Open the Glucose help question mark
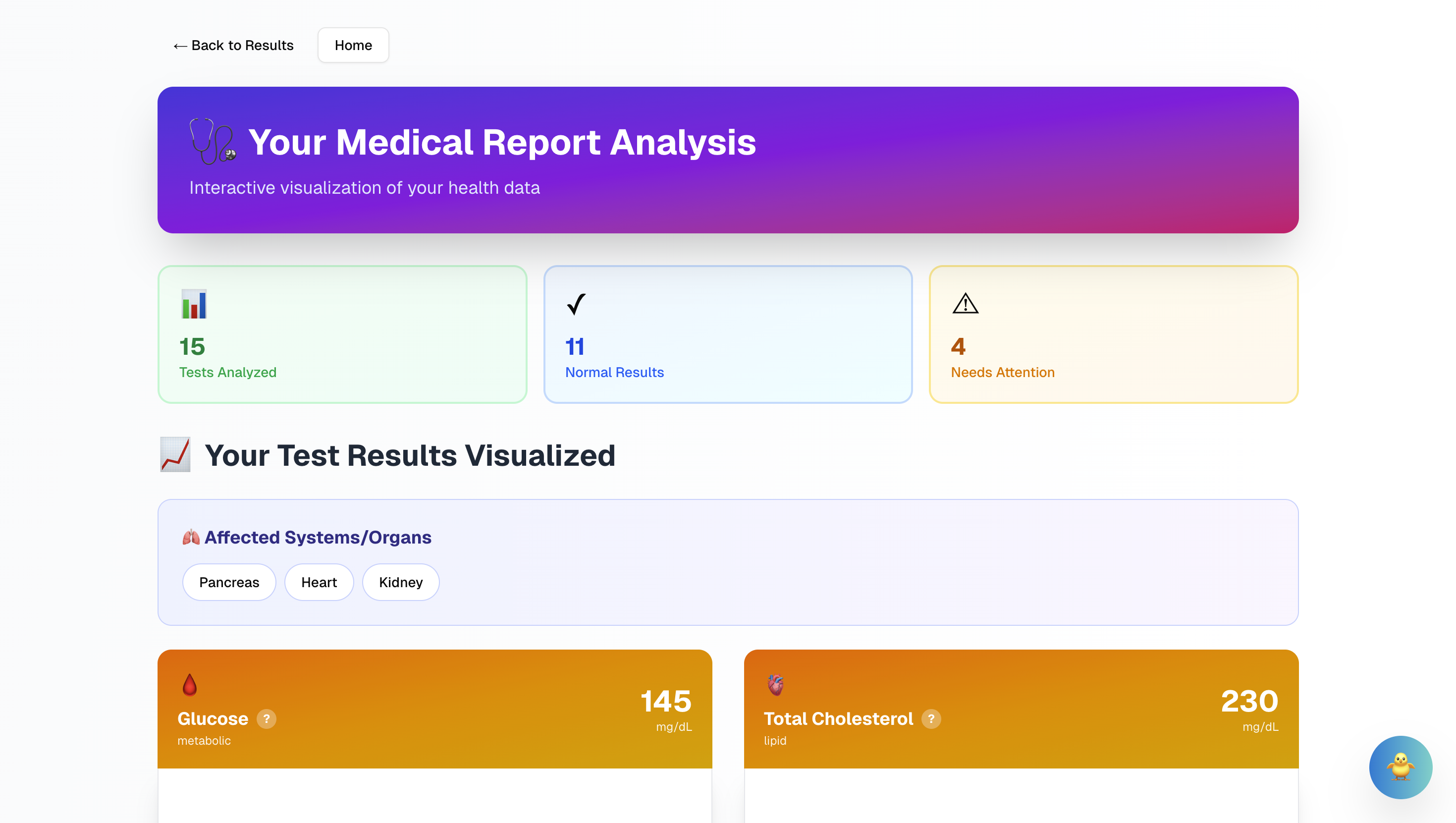This screenshot has width=1456, height=823. (266, 719)
